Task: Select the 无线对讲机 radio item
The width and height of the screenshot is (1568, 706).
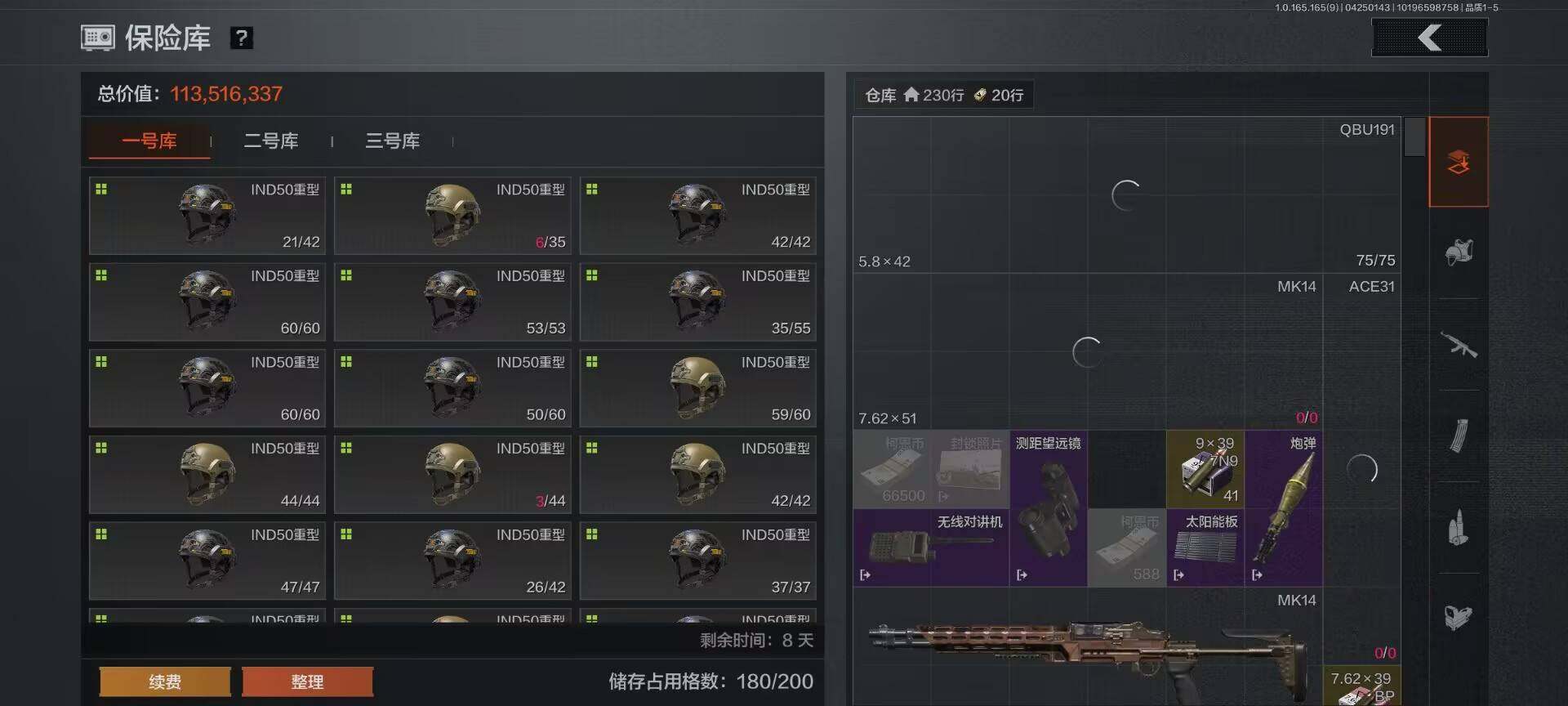Action: coord(932,547)
